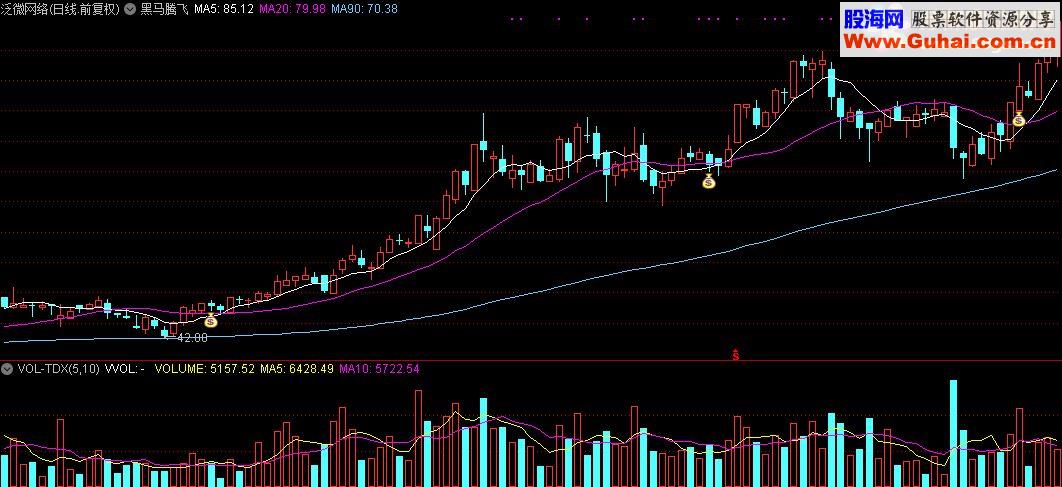Viewport: 1062px width, 487px height.
Task: Click the 42.08 lowest price label
Action: coord(192,337)
